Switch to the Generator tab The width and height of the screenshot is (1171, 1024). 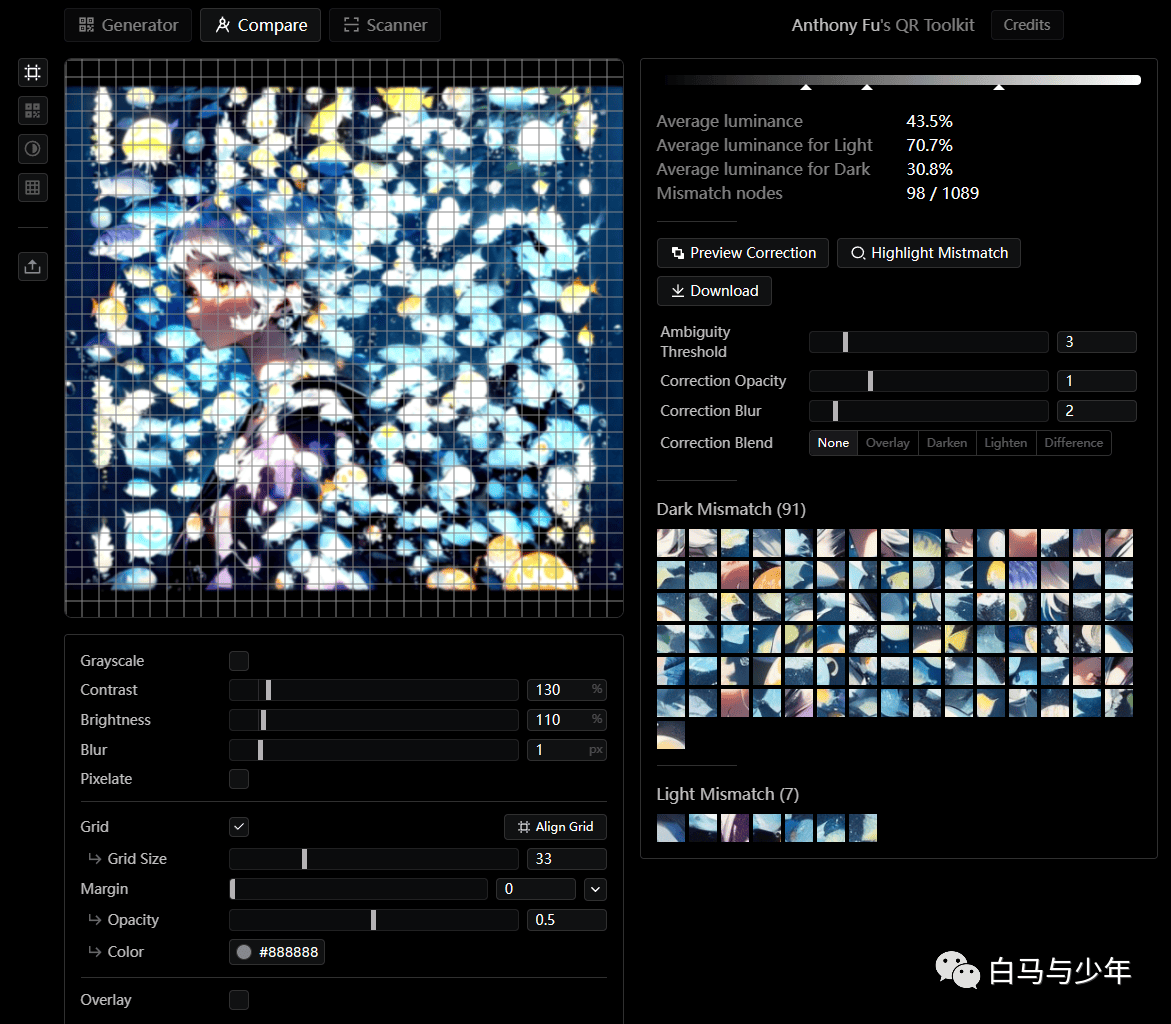(x=128, y=25)
